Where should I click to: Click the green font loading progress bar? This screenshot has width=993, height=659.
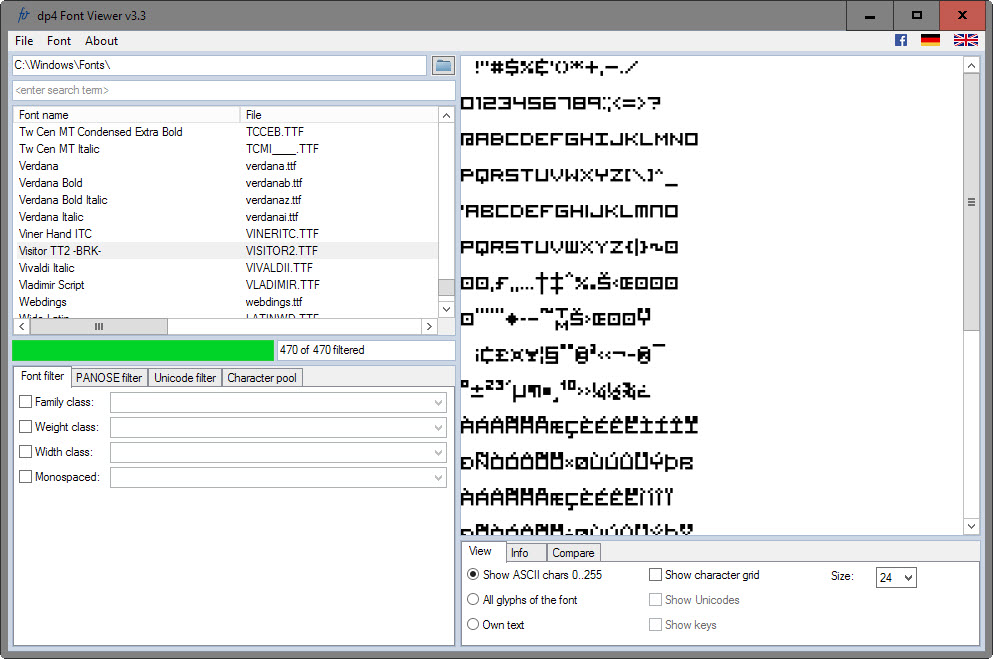(143, 350)
